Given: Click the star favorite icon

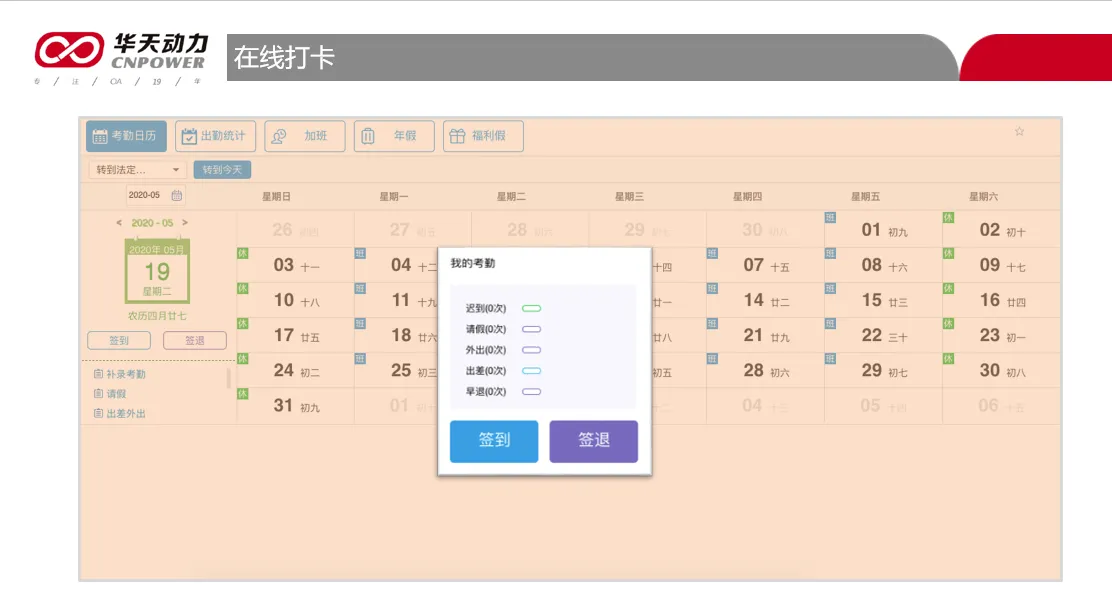Looking at the screenshot, I should [1019, 131].
